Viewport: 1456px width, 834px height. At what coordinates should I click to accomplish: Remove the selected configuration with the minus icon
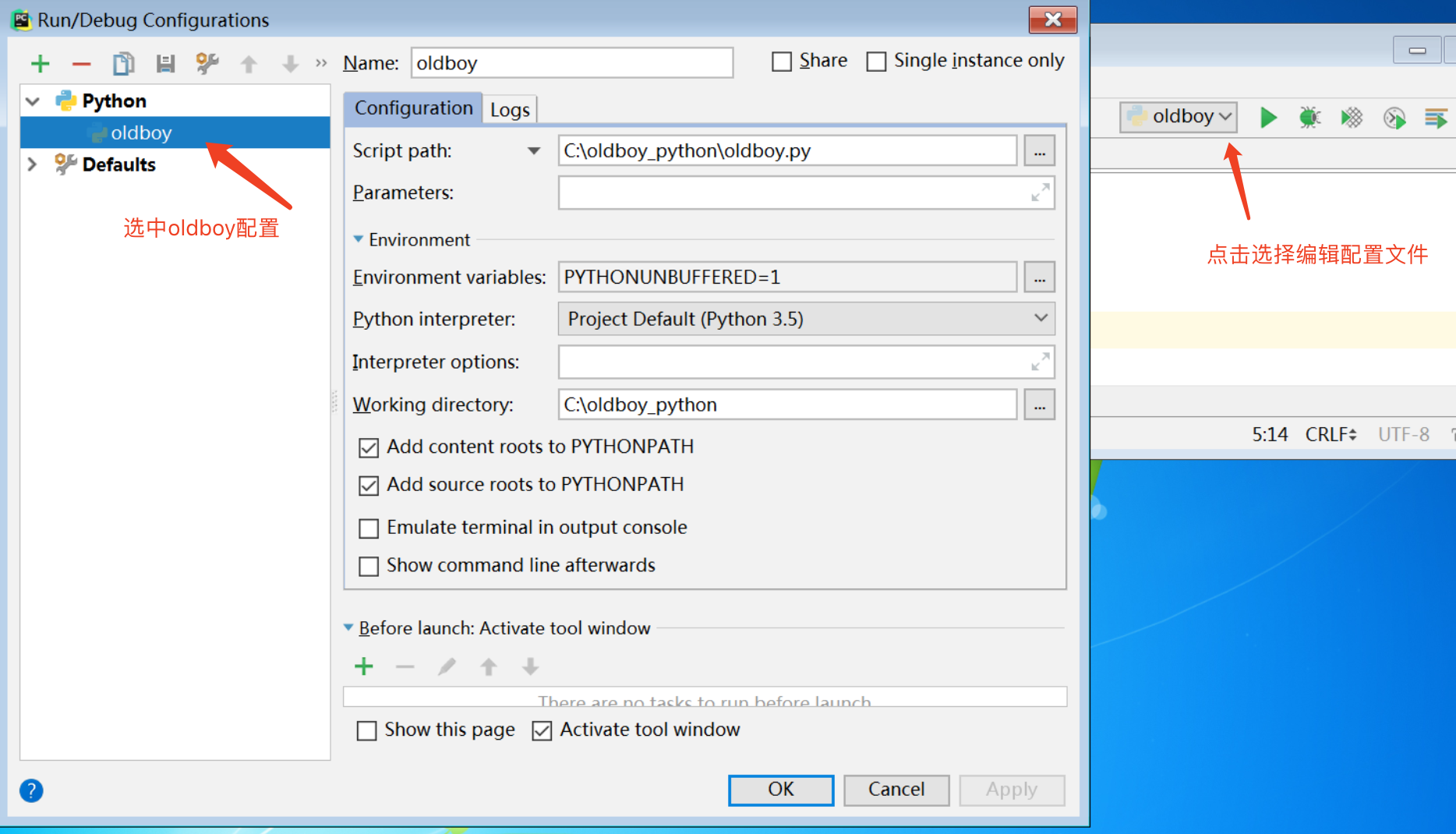tap(82, 63)
